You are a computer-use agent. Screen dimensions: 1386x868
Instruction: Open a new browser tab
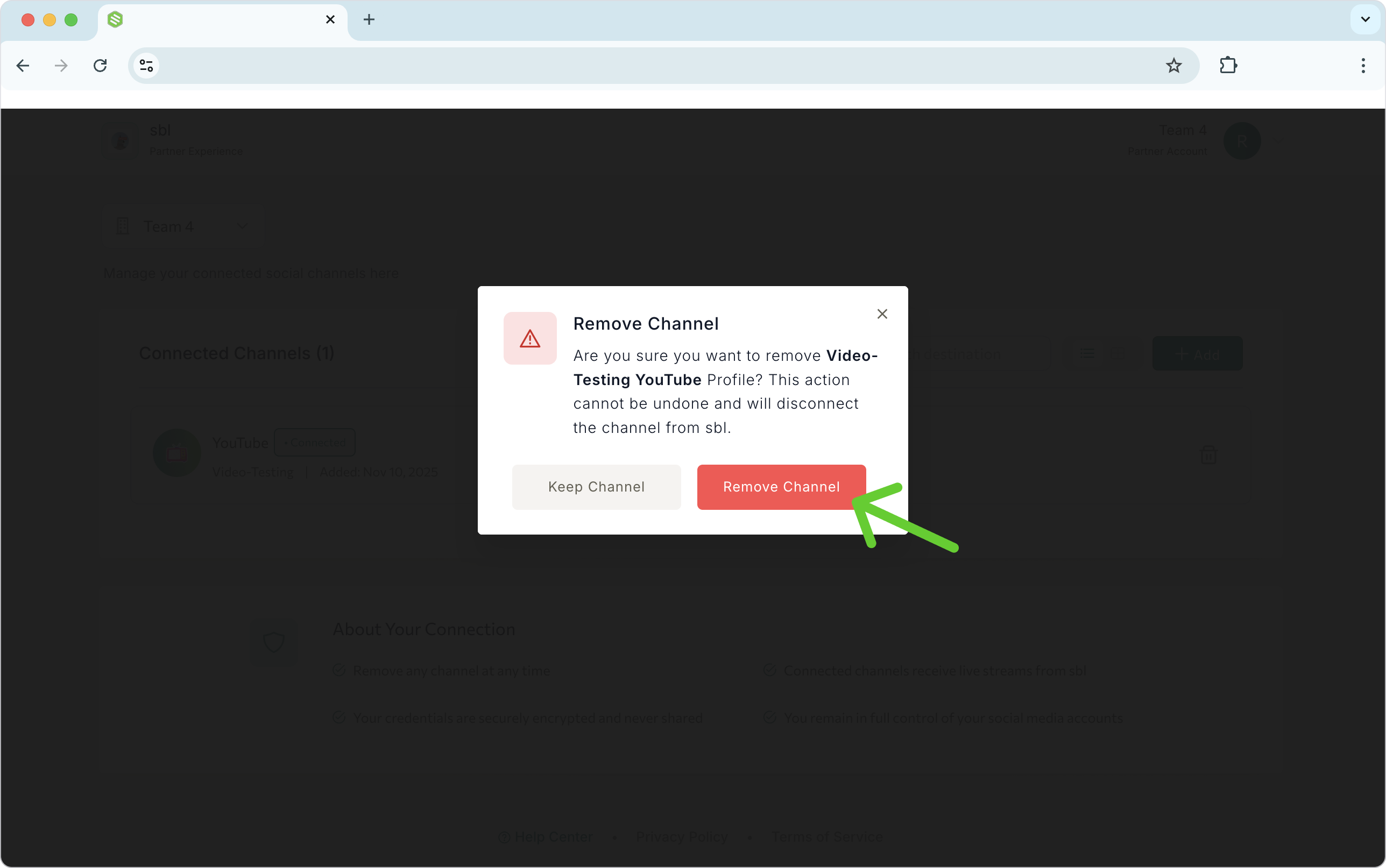(x=369, y=19)
